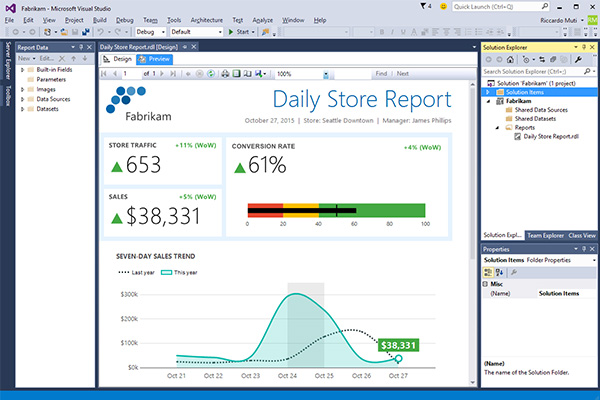Click the Home icon in Solution Explorer
Screen dimensions: 600x400
click(510, 59)
